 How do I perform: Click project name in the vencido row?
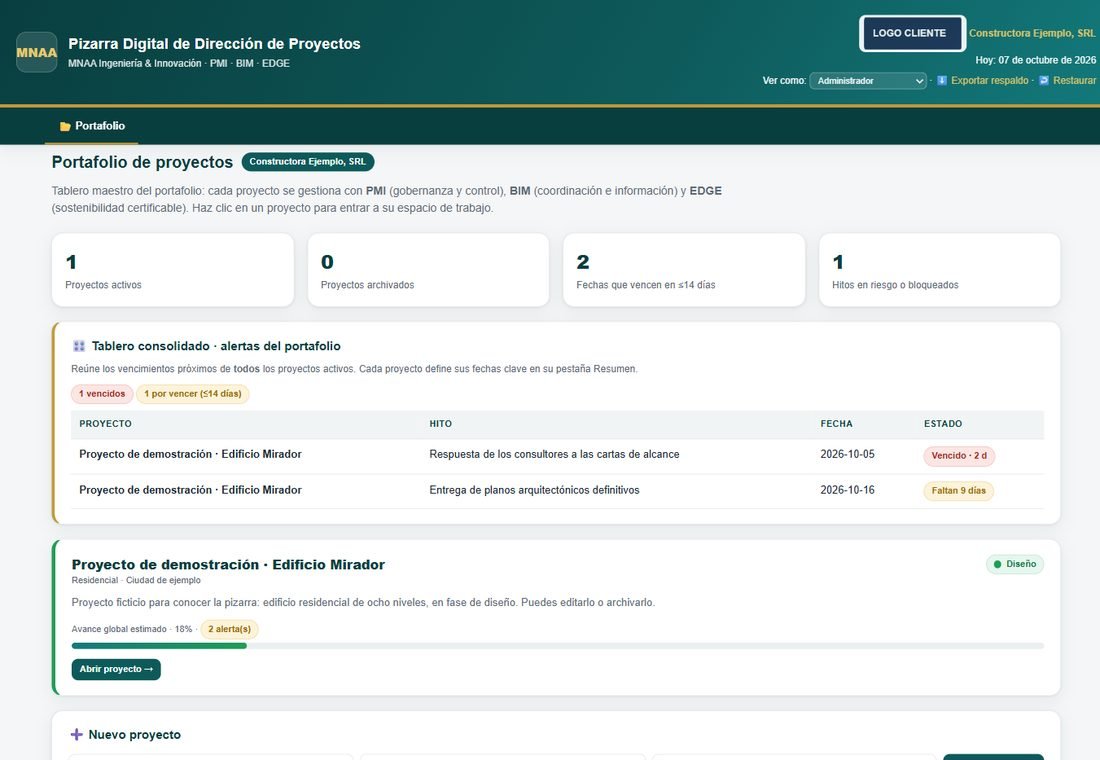[x=190, y=455]
